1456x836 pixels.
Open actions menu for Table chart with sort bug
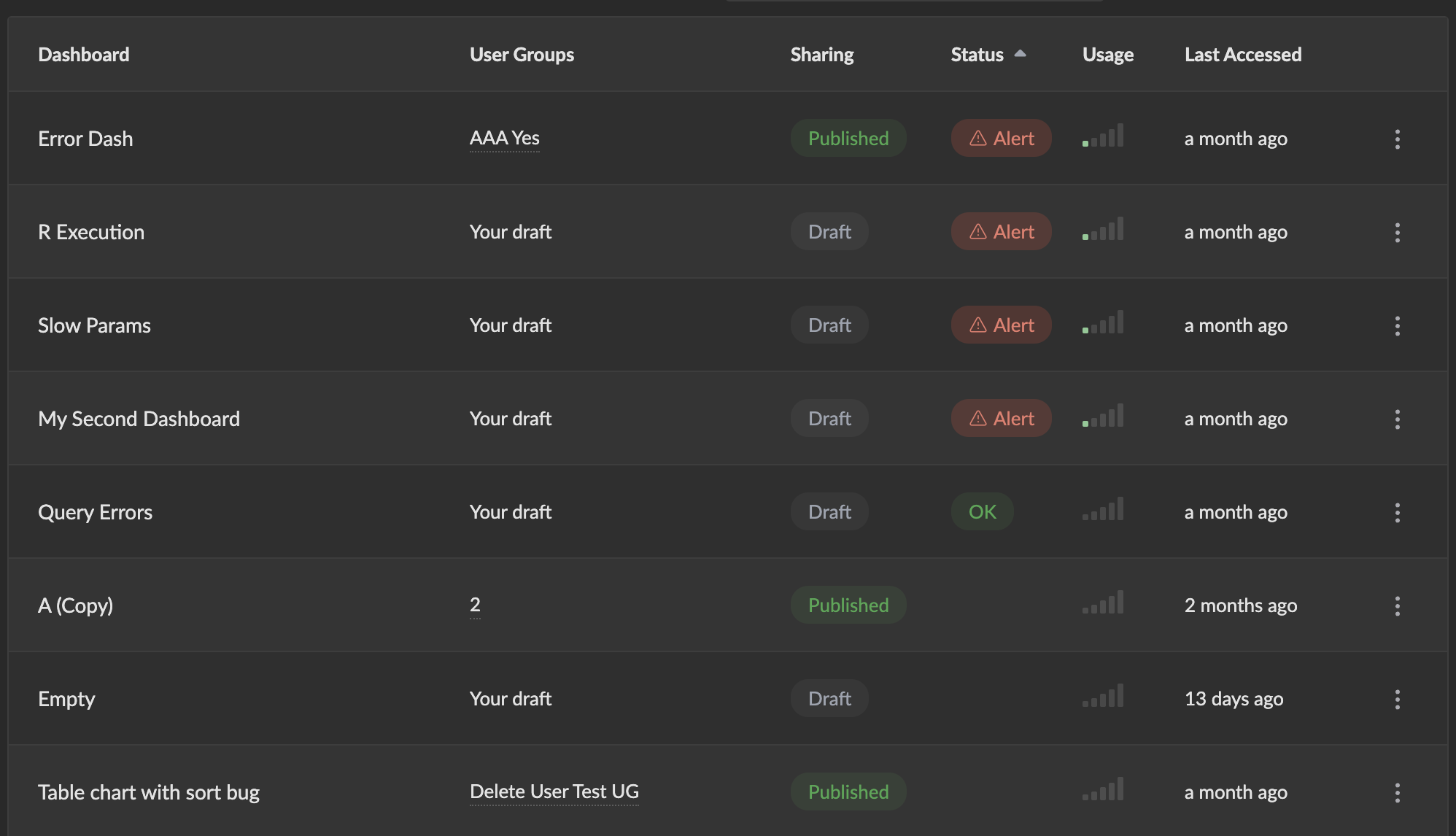pyautogui.click(x=1397, y=792)
